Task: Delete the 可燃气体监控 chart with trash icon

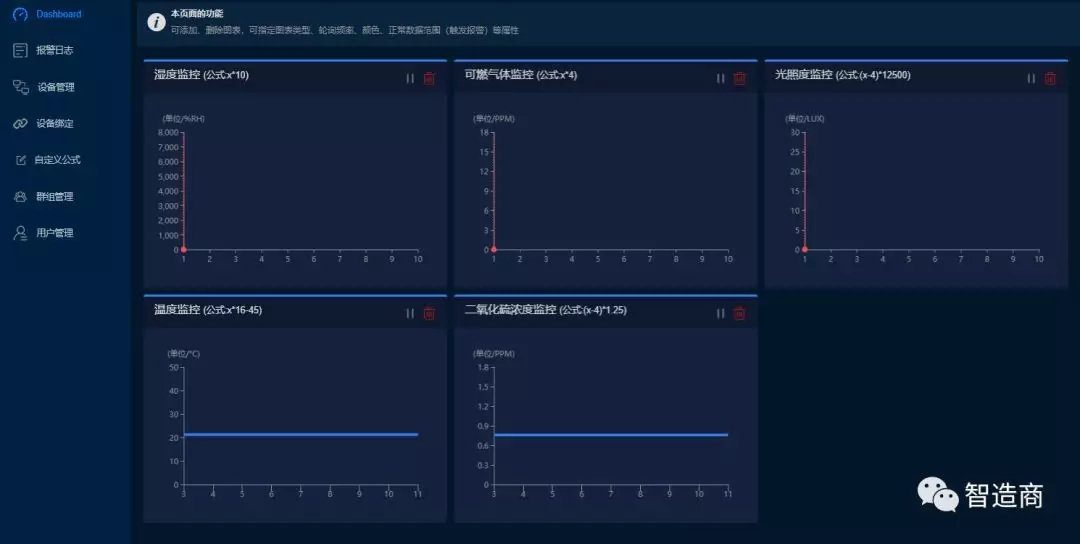Action: tap(740, 78)
